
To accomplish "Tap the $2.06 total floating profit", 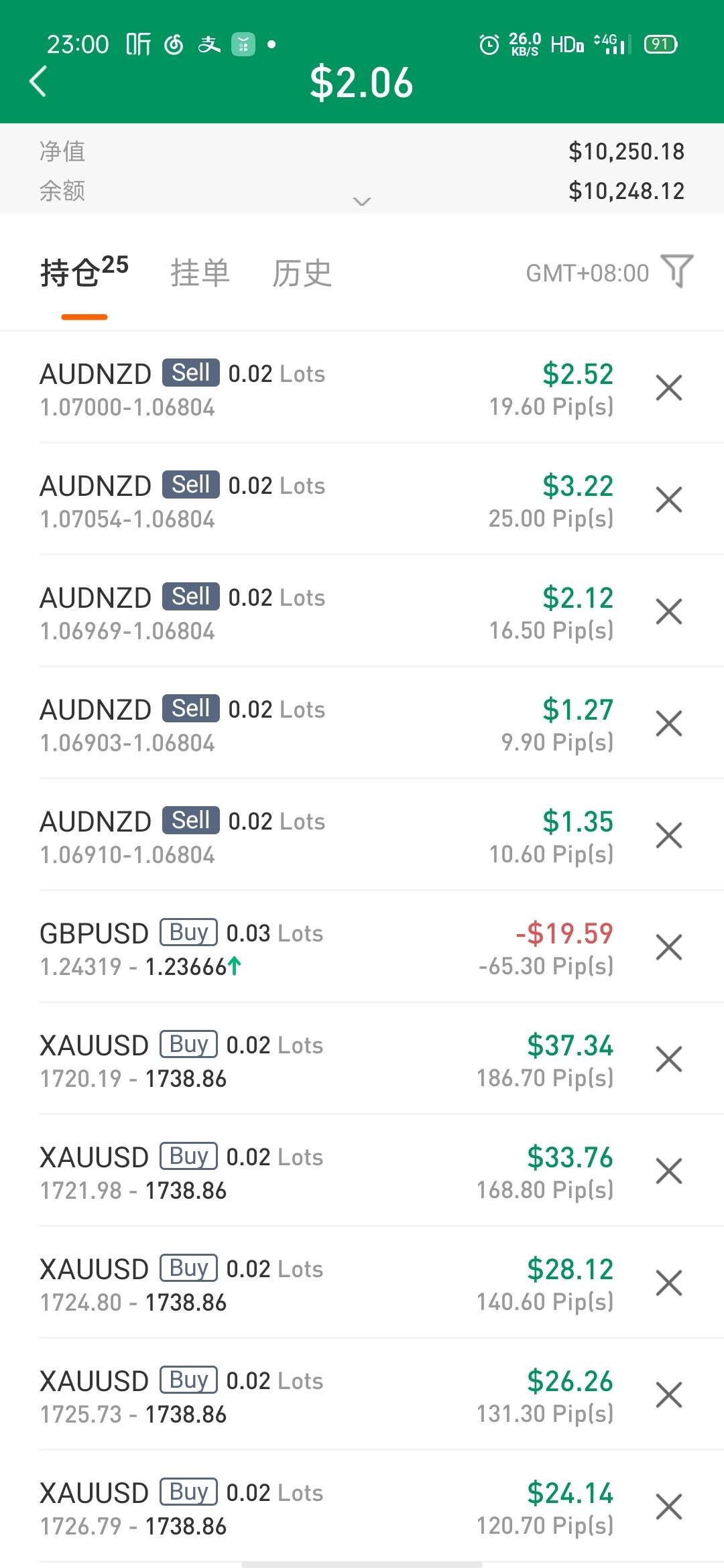I will pos(361,83).
